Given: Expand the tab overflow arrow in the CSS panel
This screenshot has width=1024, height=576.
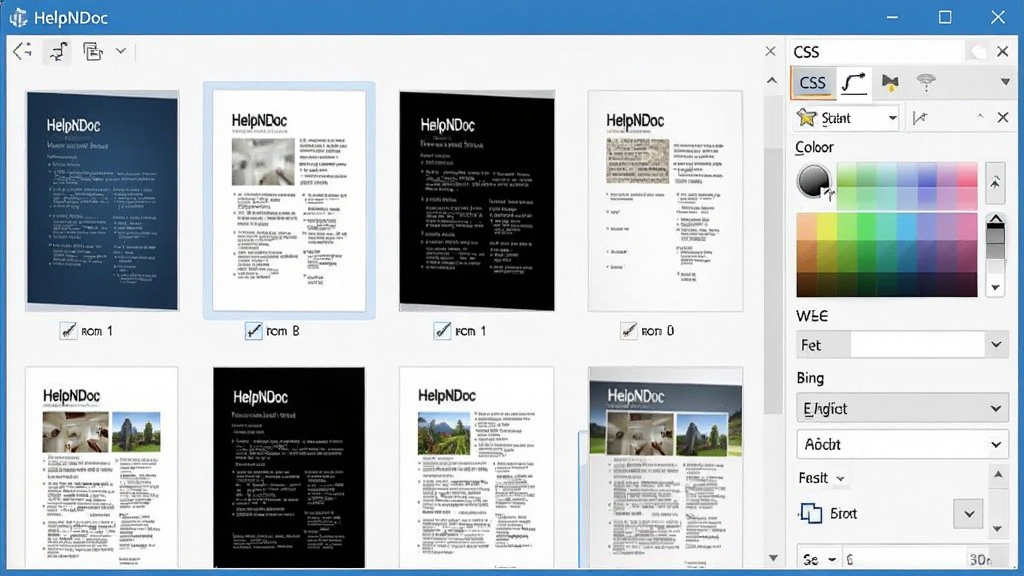Looking at the screenshot, I should coord(1004,82).
